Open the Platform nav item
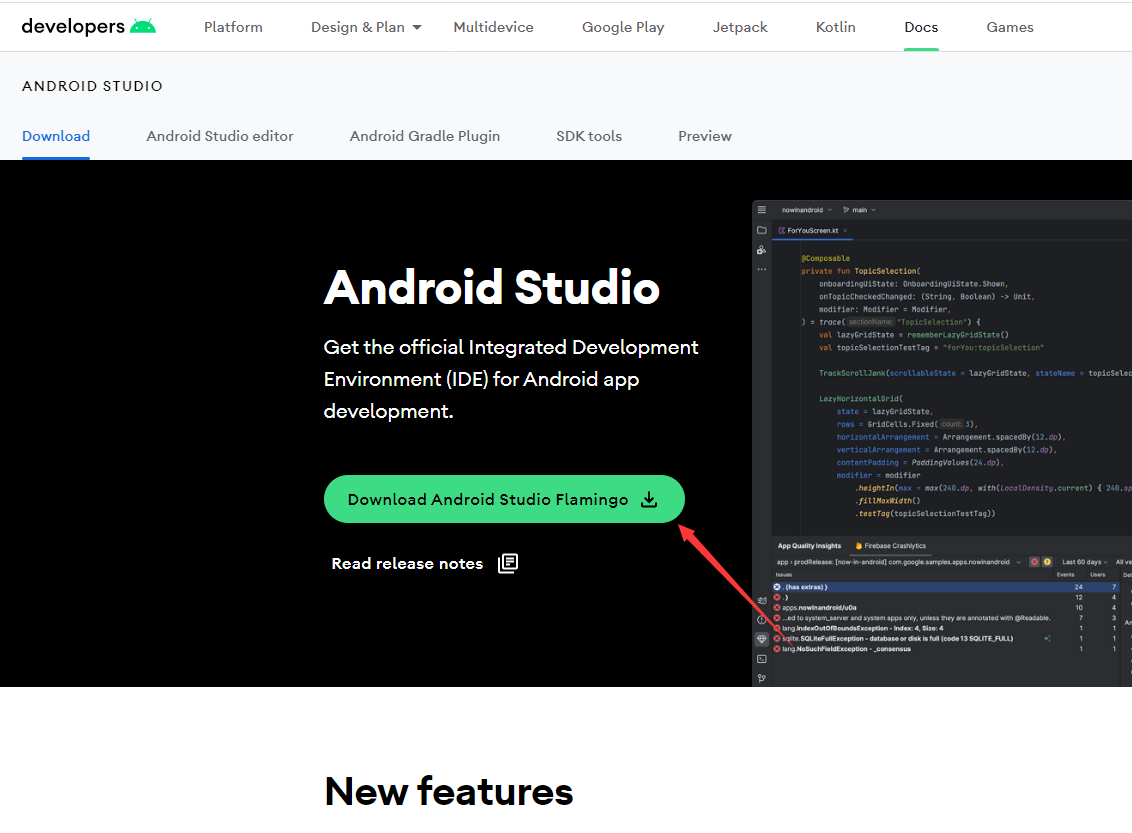1132x833 pixels. pos(233,27)
